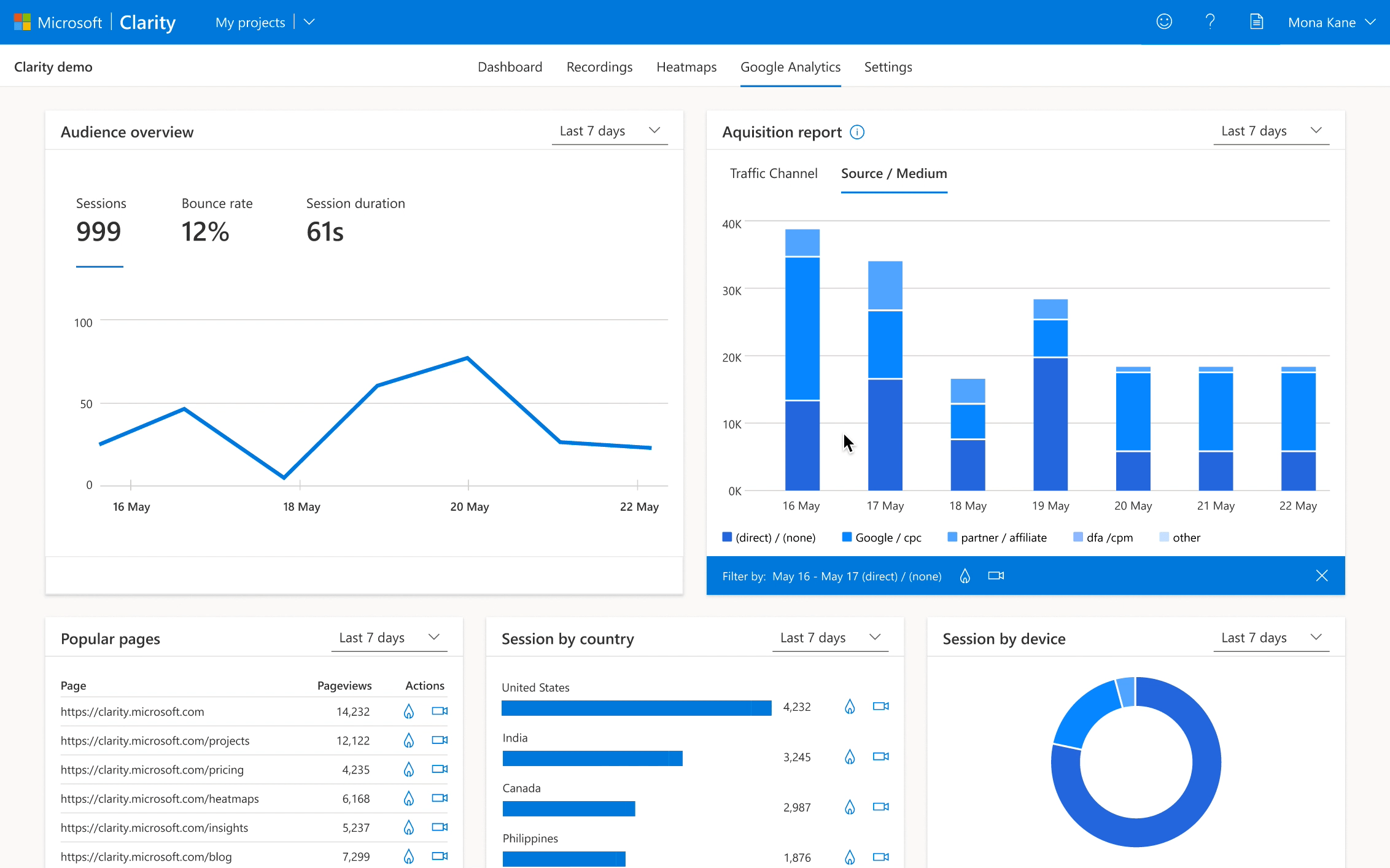The width and height of the screenshot is (1390, 868).
Task: Open the https://clarity.microsoft.com/pricing link
Action: (152, 770)
